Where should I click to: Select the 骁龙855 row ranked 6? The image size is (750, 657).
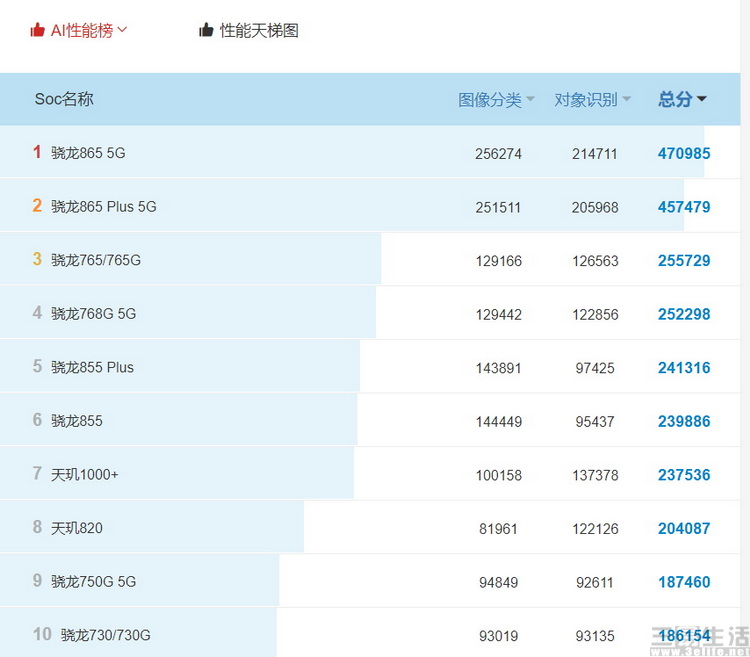pos(77,421)
